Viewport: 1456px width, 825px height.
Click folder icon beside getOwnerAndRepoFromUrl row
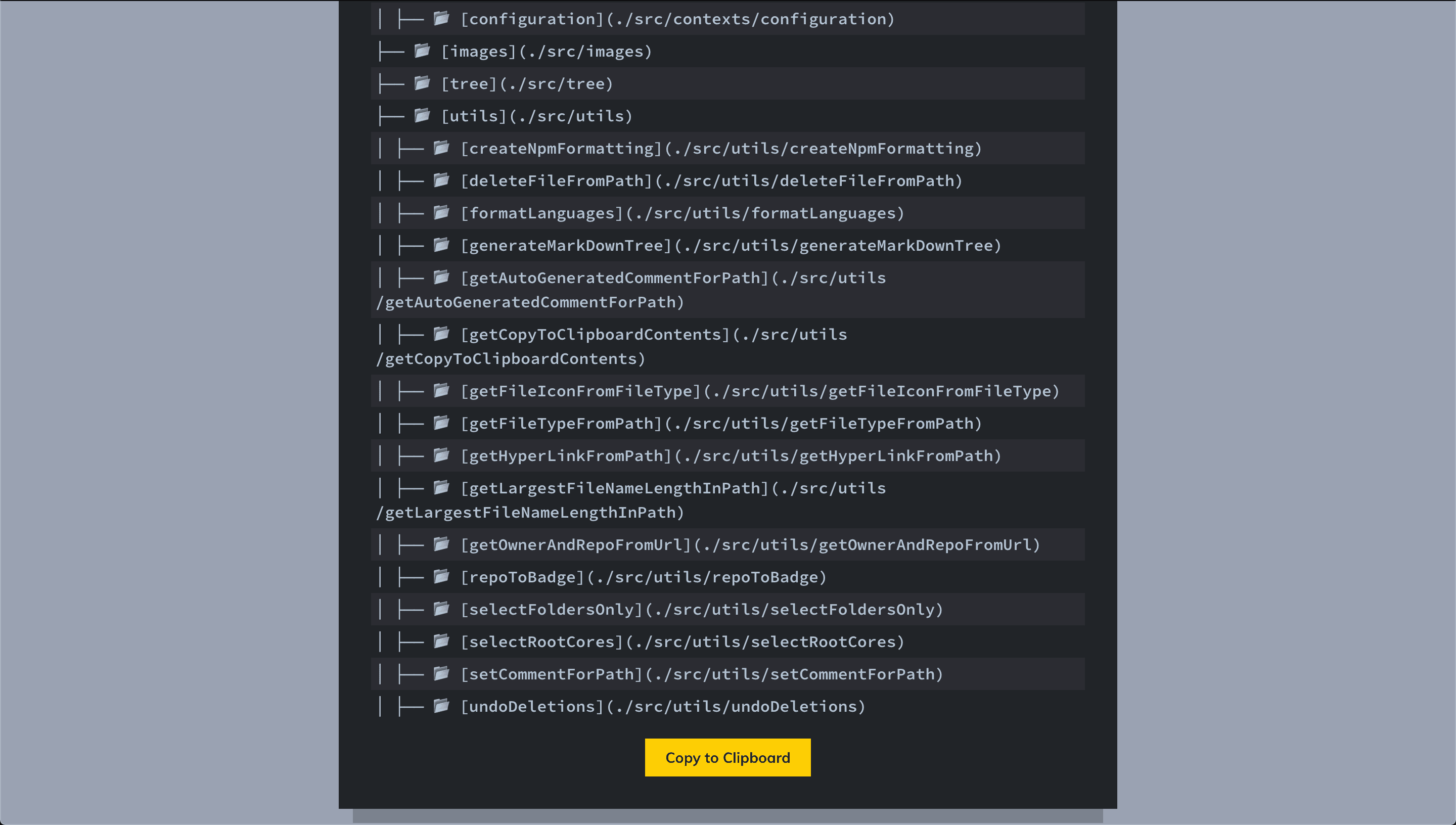click(x=441, y=544)
